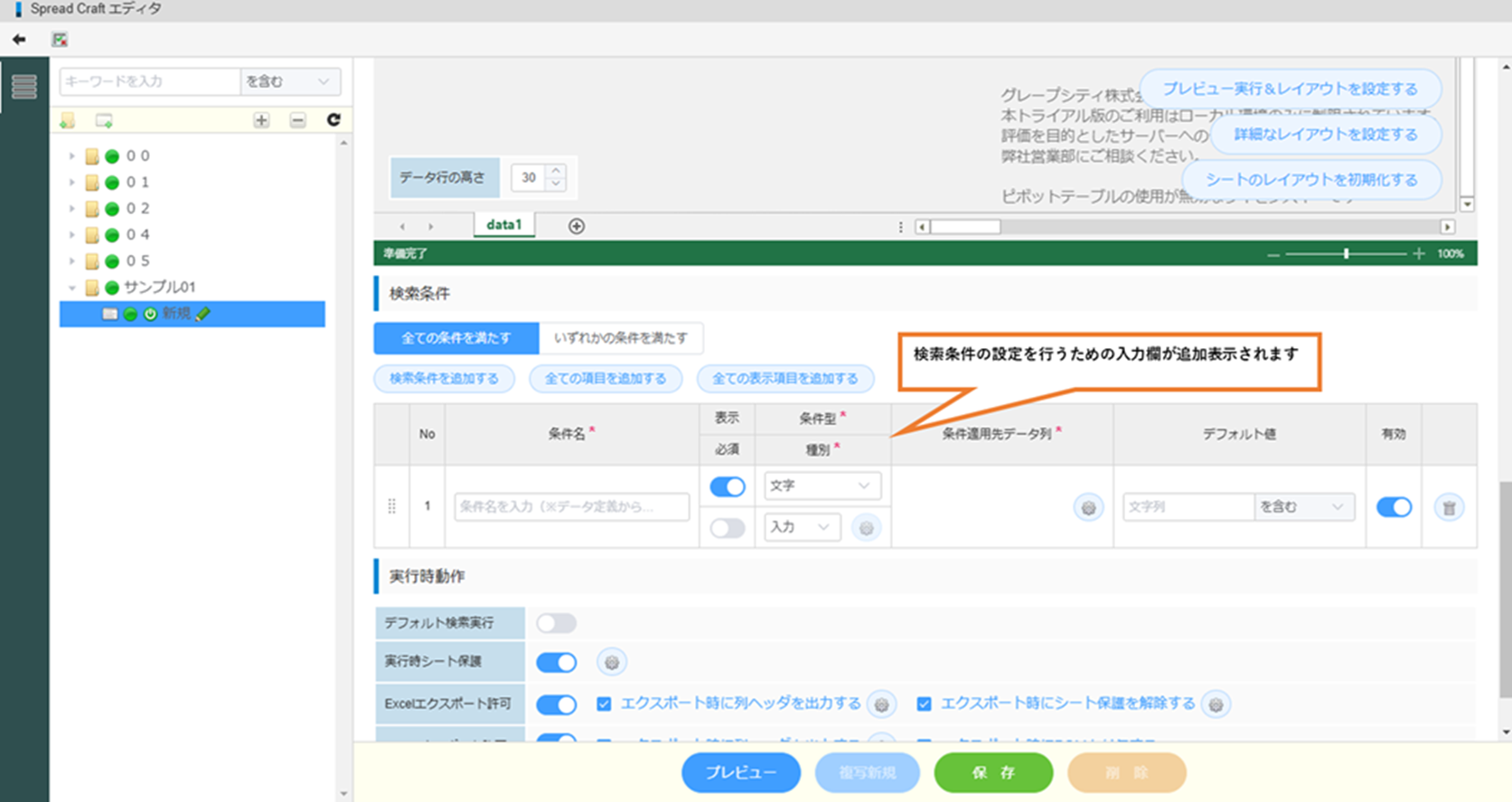Viewport: 1512px width, 802px height.
Task: Add a new sheet with plus icon
Action: [577, 226]
